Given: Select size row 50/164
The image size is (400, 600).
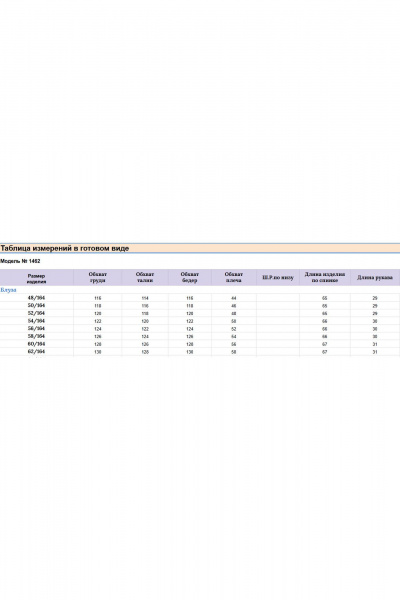Looking at the screenshot, I should click(200, 305).
